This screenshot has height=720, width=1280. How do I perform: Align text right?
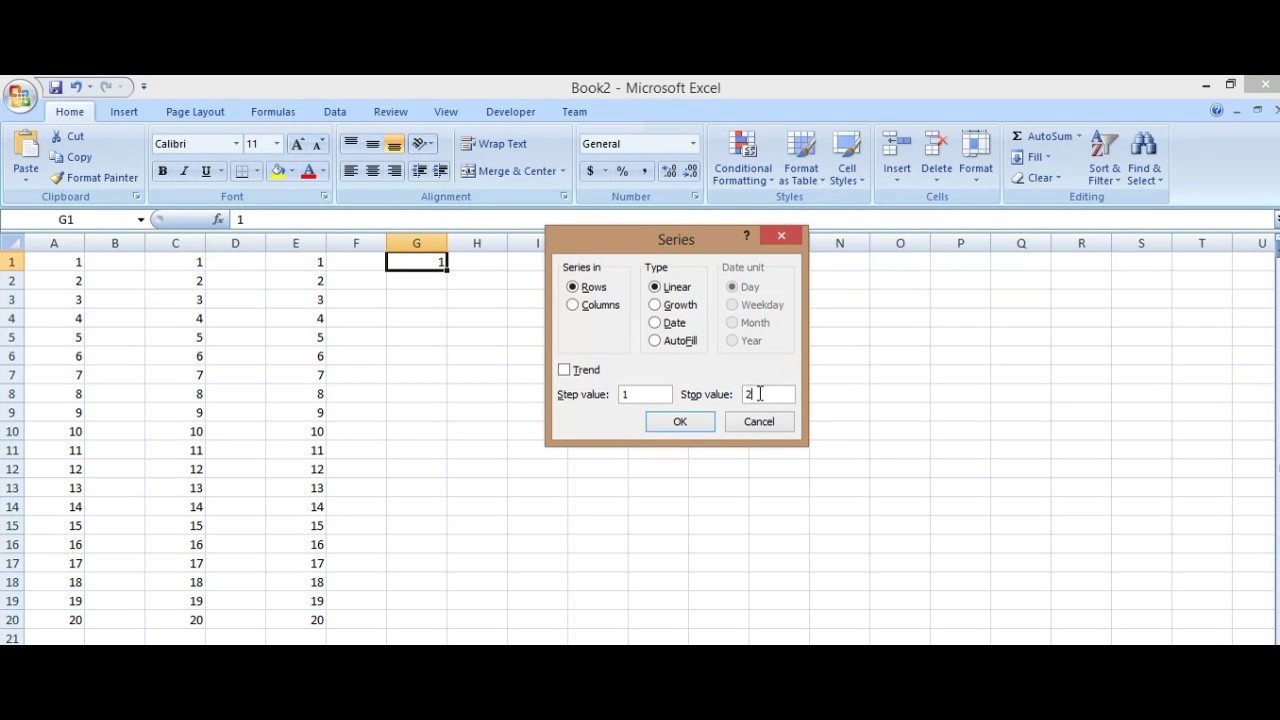[x=394, y=172]
